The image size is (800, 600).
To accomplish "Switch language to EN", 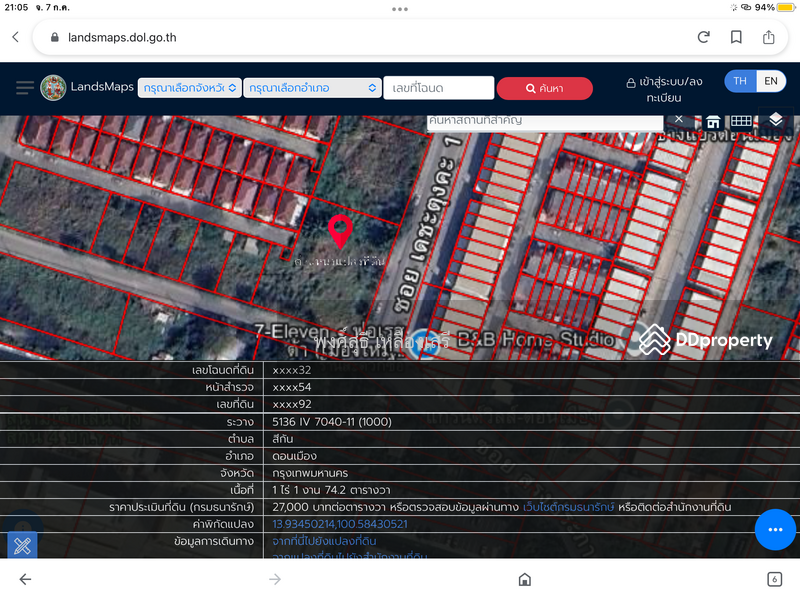I will coord(771,81).
